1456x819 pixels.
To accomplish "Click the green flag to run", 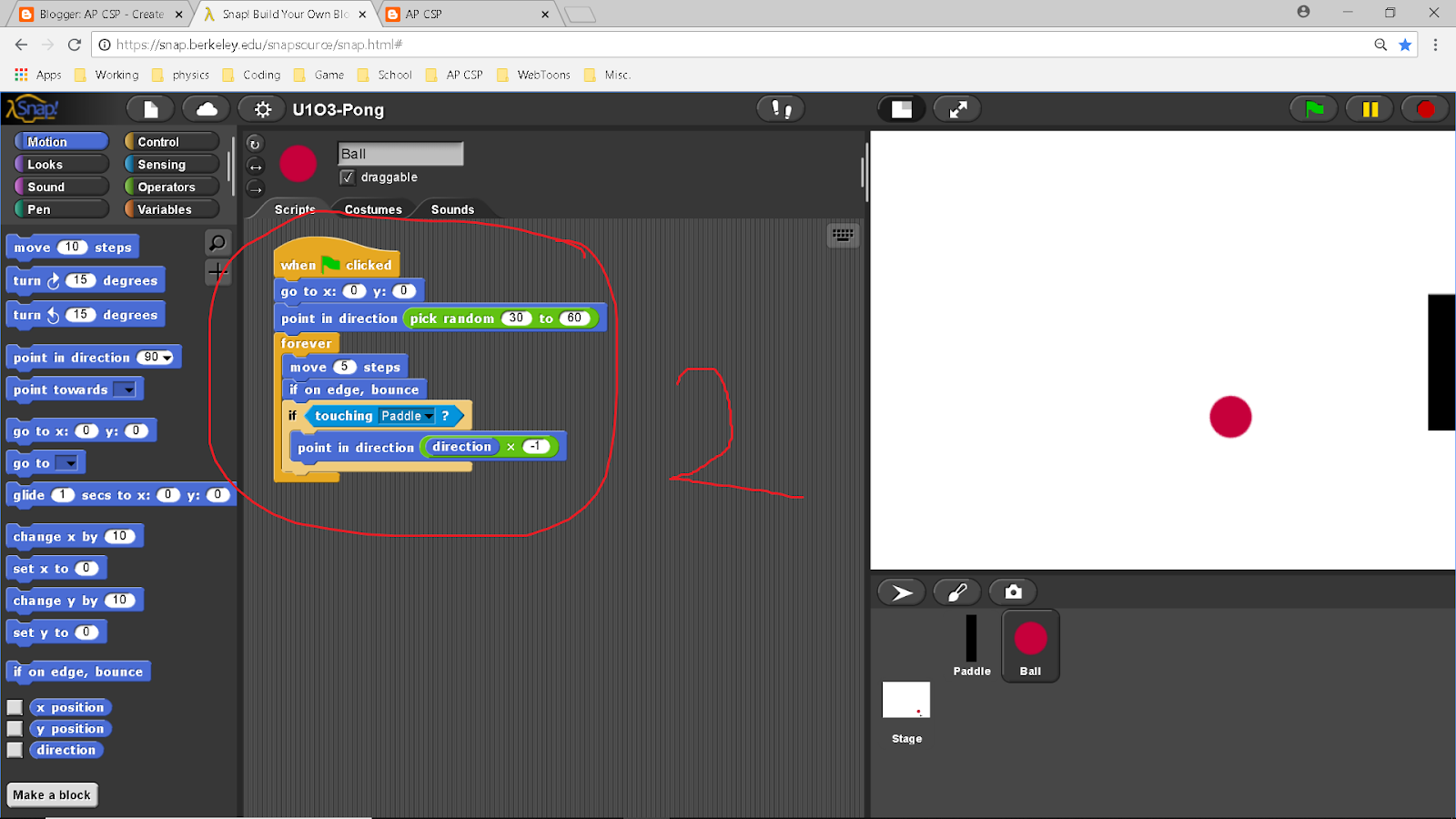I will [1314, 109].
